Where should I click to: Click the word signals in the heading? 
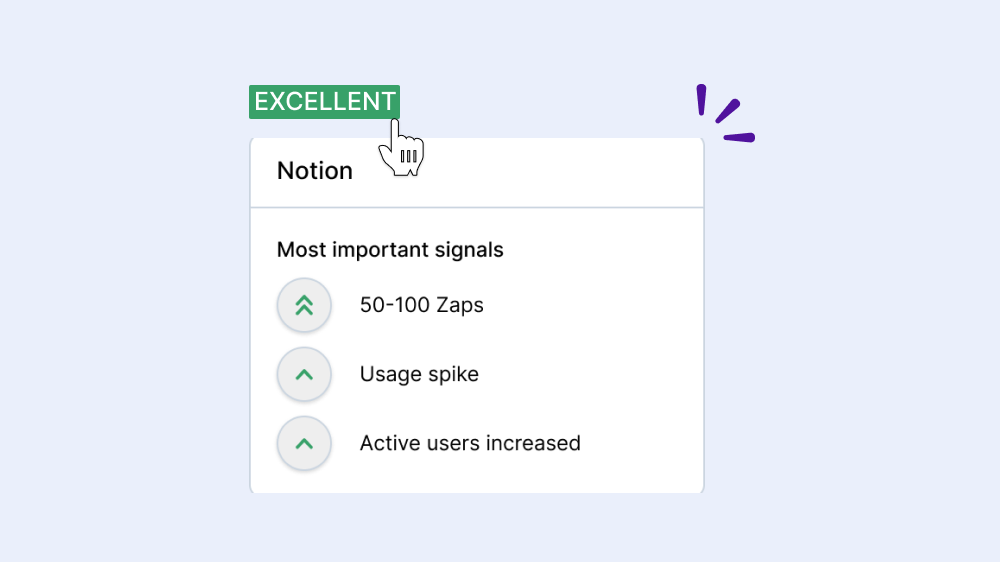coord(469,251)
